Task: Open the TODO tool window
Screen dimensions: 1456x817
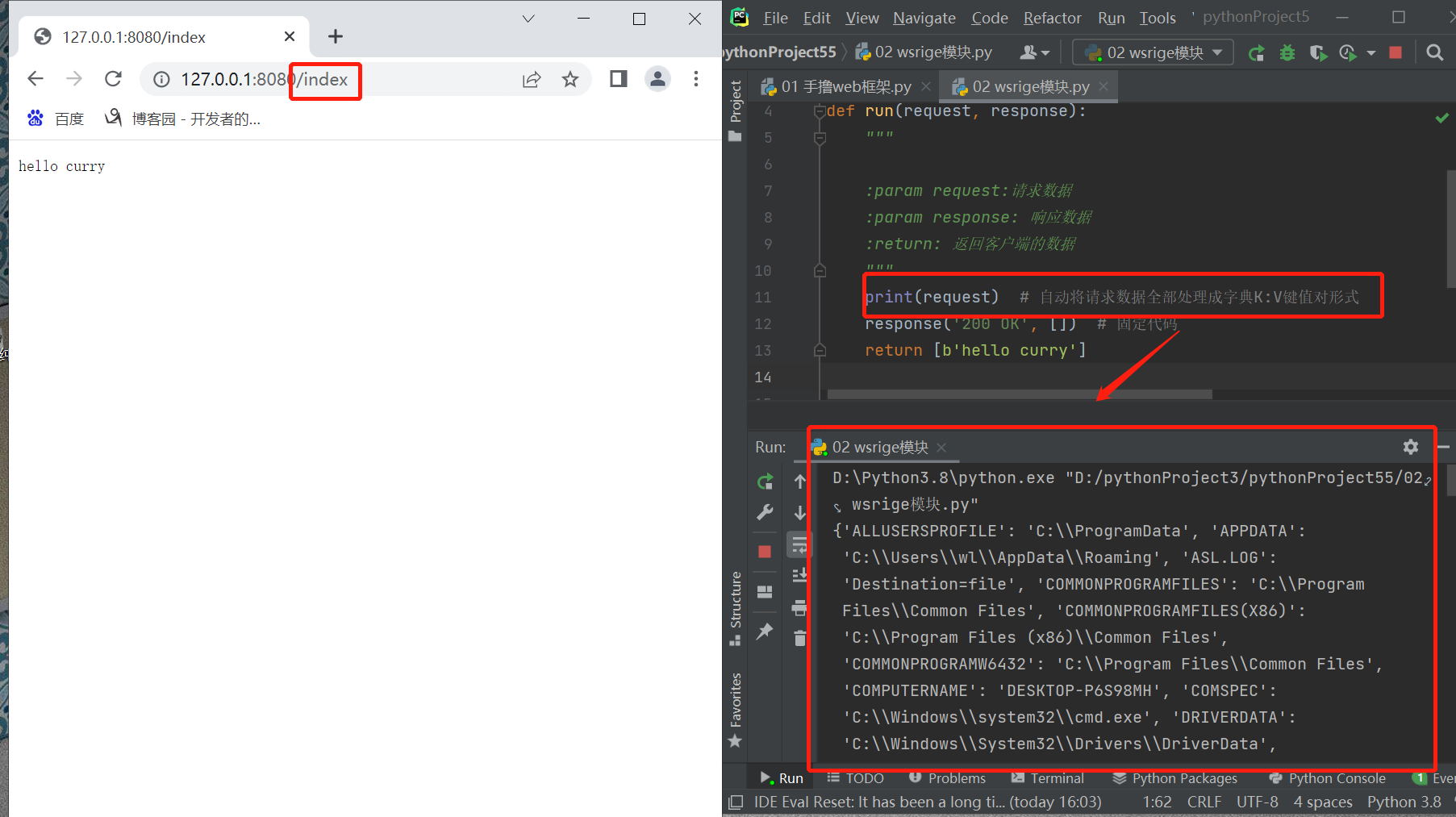Action: tap(855, 778)
